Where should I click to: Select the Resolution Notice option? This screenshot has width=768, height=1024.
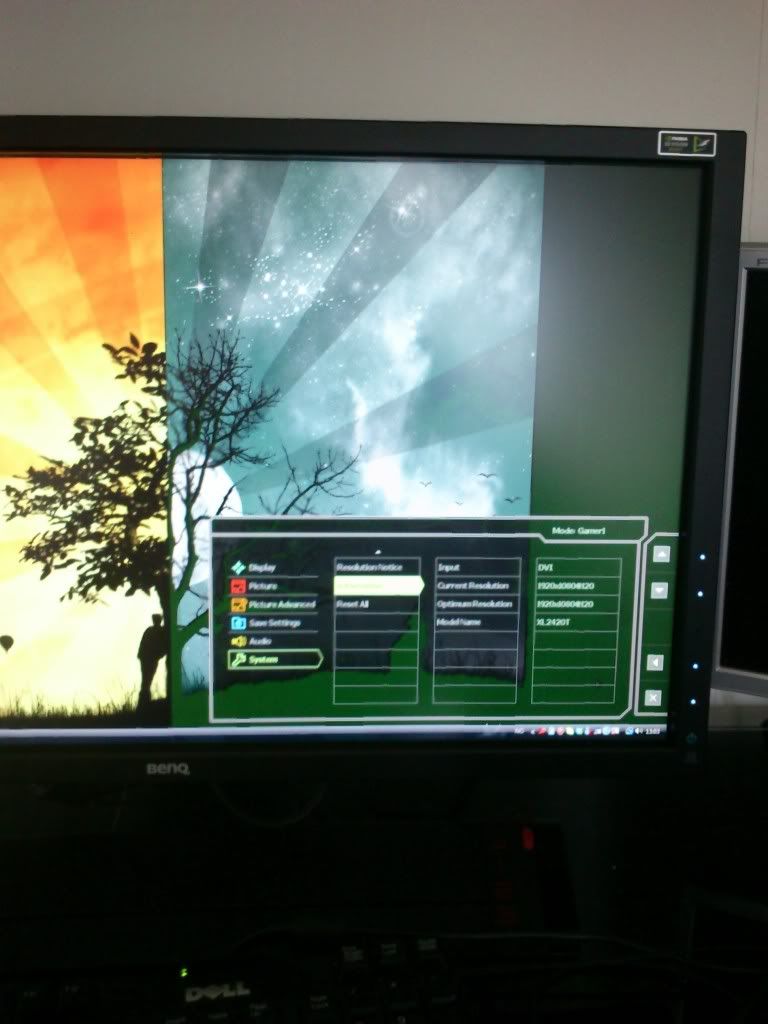[x=377, y=567]
